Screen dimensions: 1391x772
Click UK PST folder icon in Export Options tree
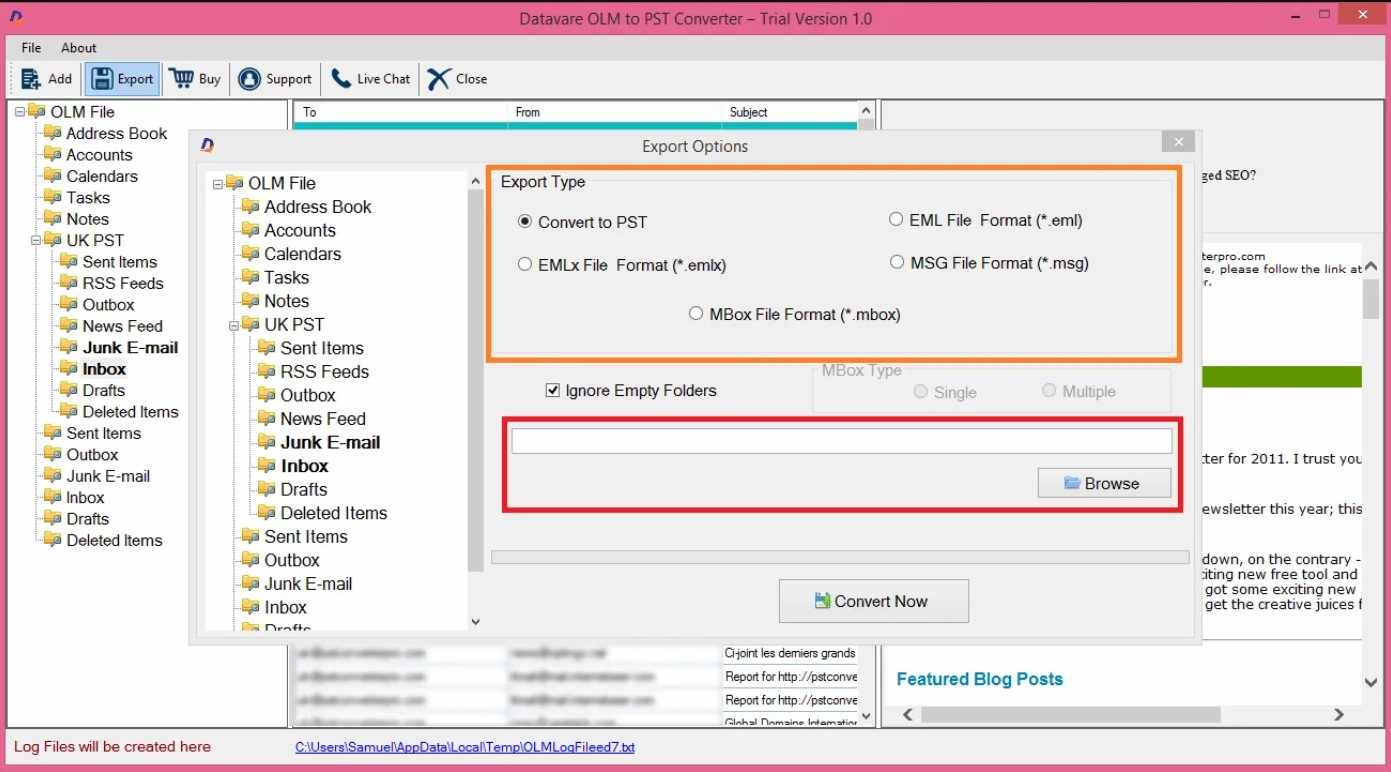click(x=251, y=325)
